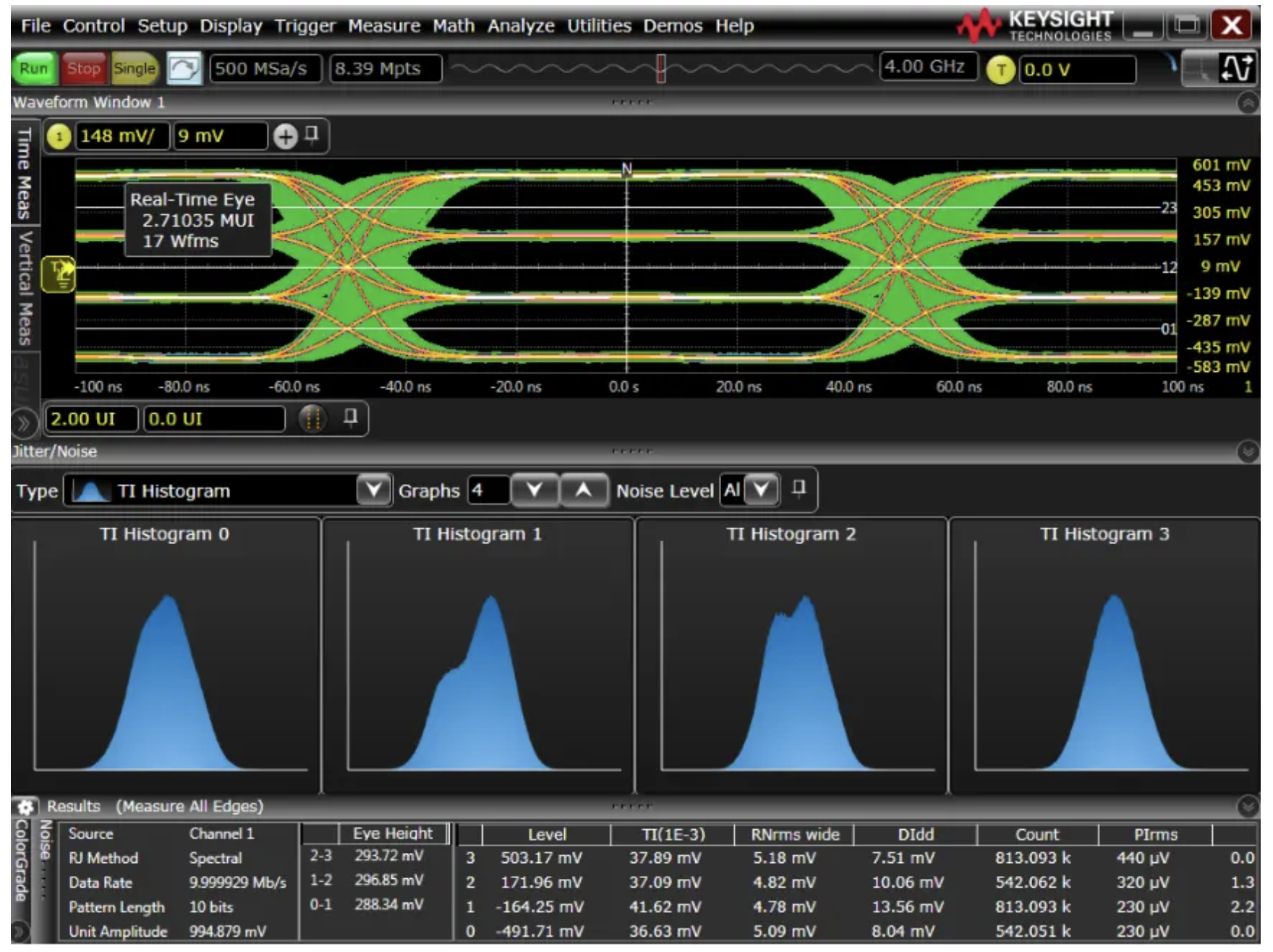The width and height of the screenshot is (1273, 952).
Task: Open the Math menu
Action: (x=454, y=26)
